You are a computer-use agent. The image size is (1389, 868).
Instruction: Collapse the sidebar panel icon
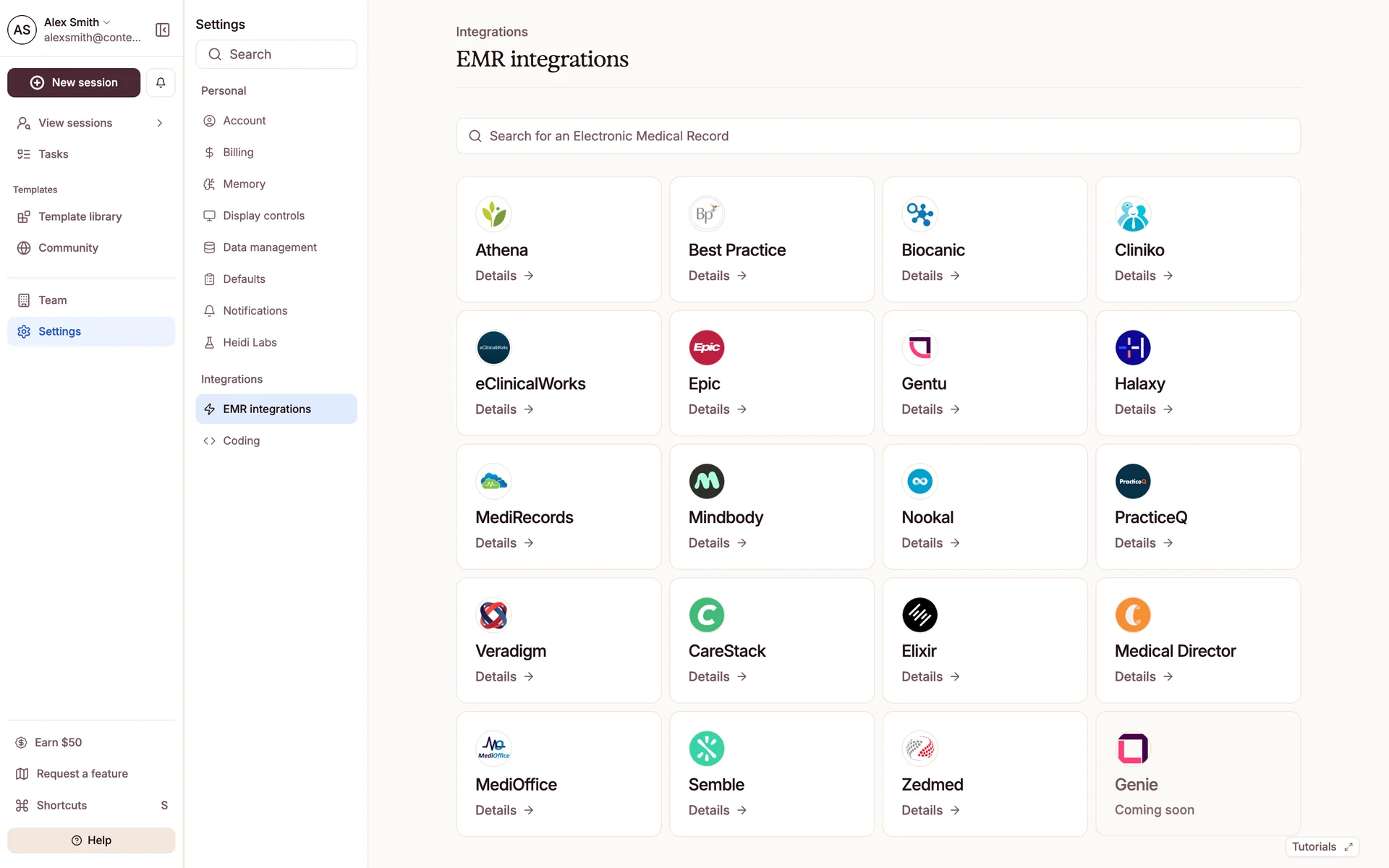(162, 30)
